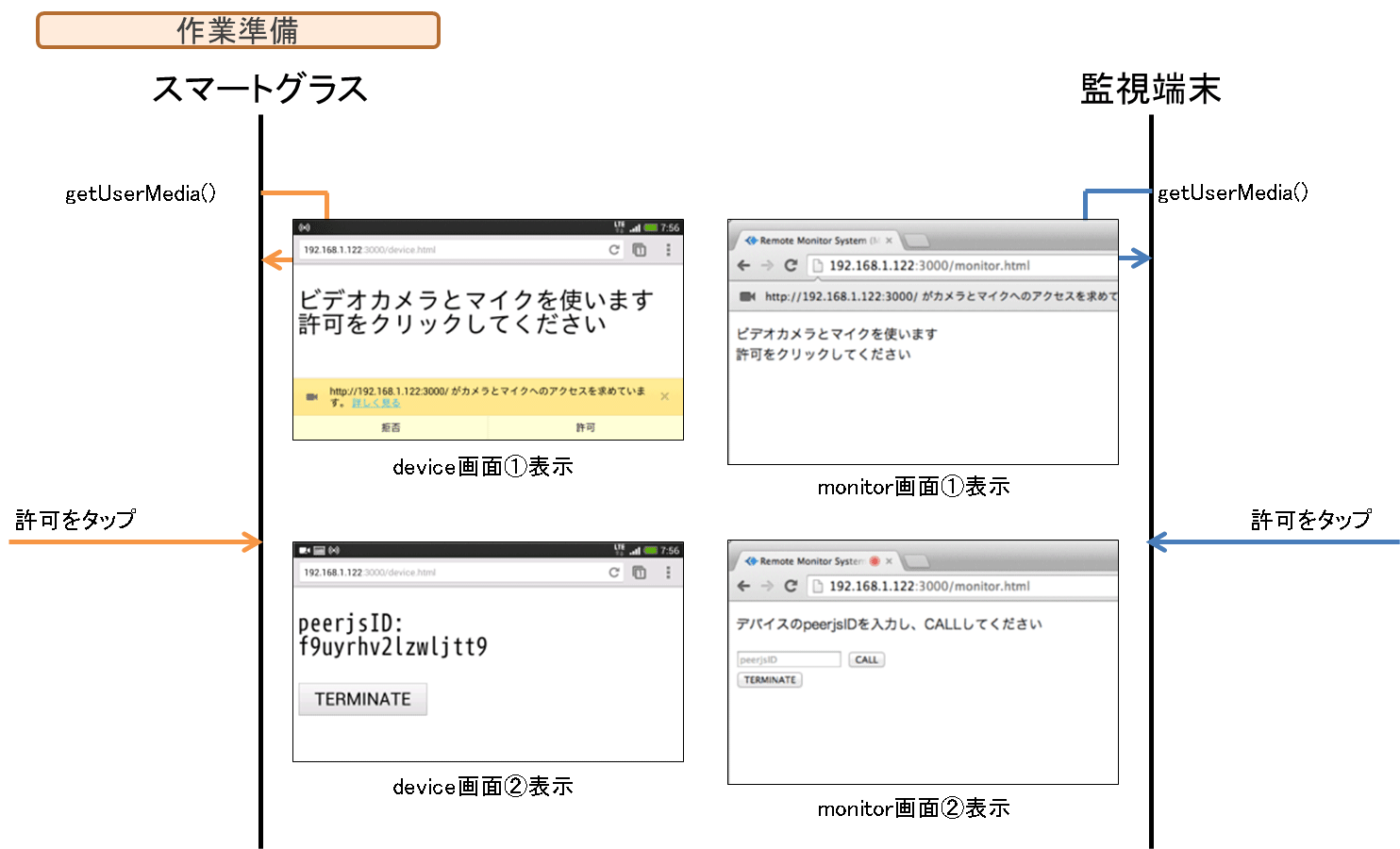The height and width of the screenshot is (849, 1400).
Task: Click the page icon in monitor画面② address bar
Action: pyautogui.click(x=818, y=586)
